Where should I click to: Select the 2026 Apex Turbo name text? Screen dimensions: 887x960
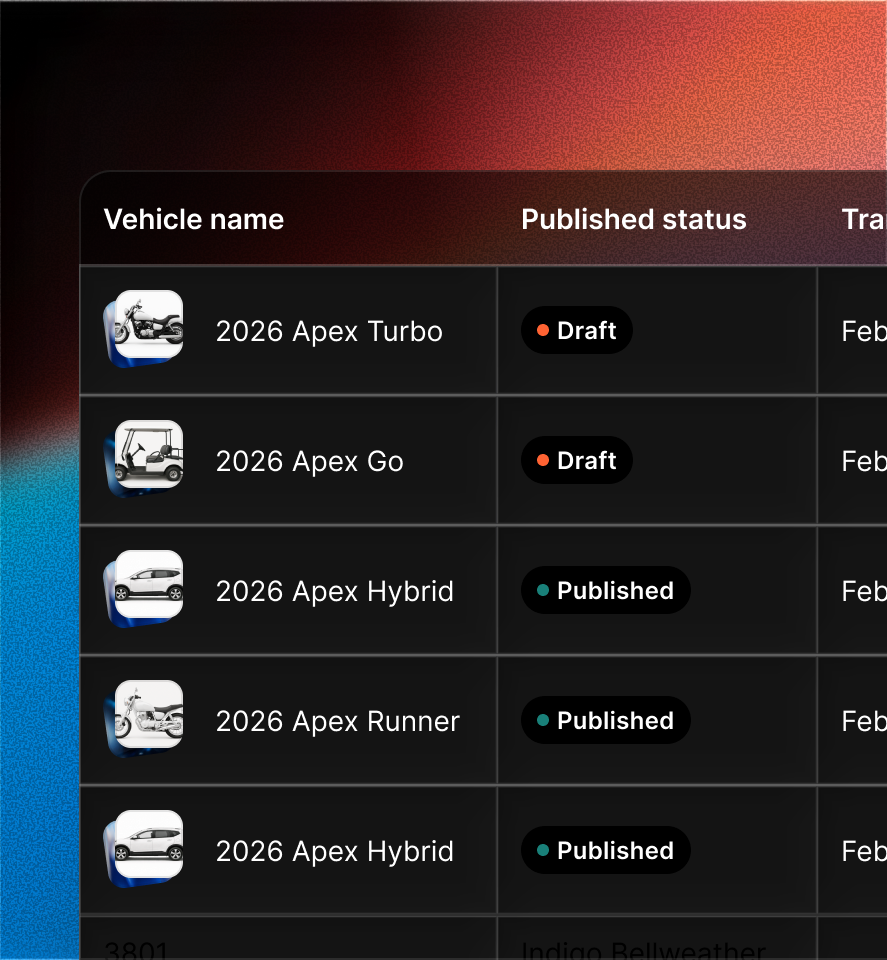pyautogui.click(x=329, y=332)
